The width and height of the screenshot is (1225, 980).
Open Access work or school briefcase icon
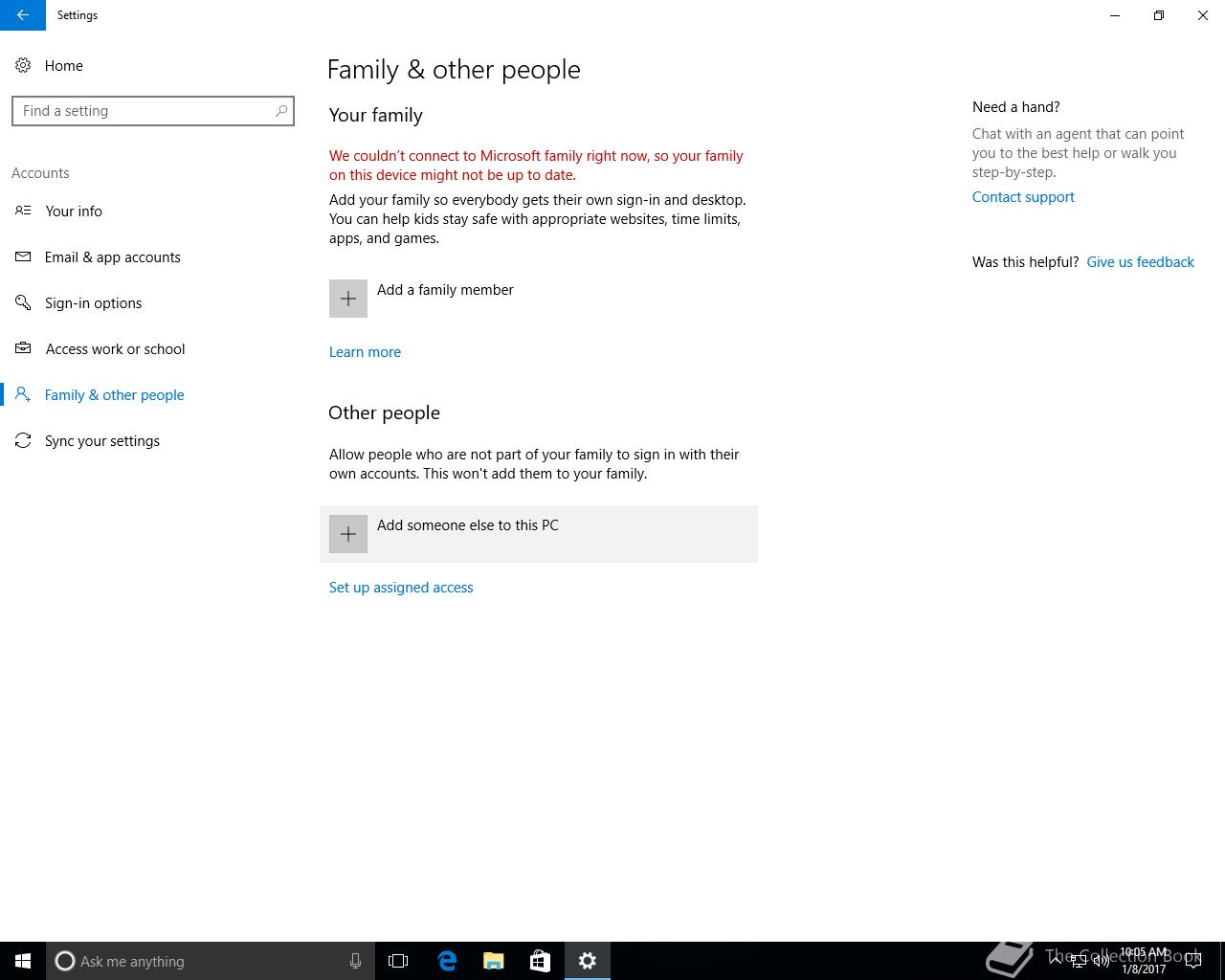23,348
